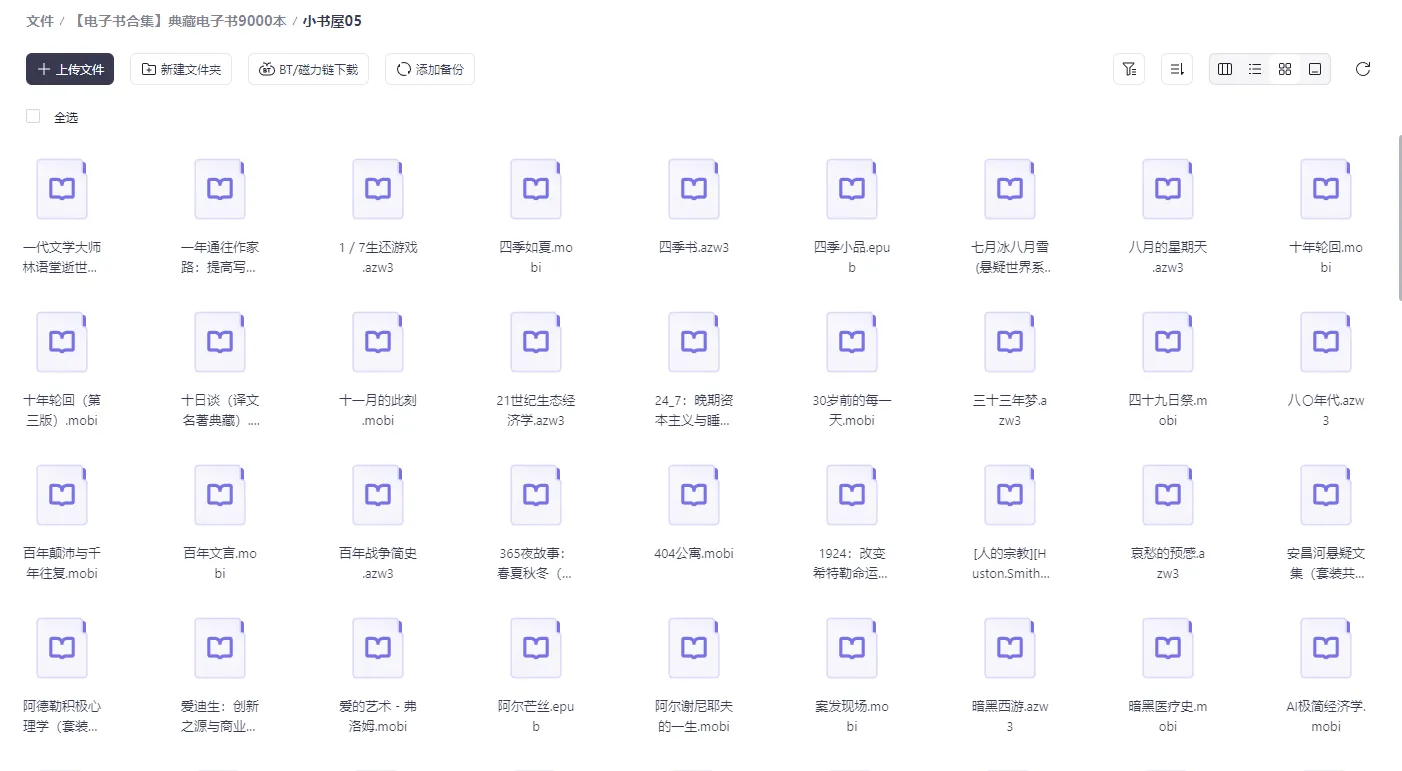Tick the 全选 select-all checkbox
The height and width of the screenshot is (771, 1402).
pyautogui.click(x=33, y=116)
